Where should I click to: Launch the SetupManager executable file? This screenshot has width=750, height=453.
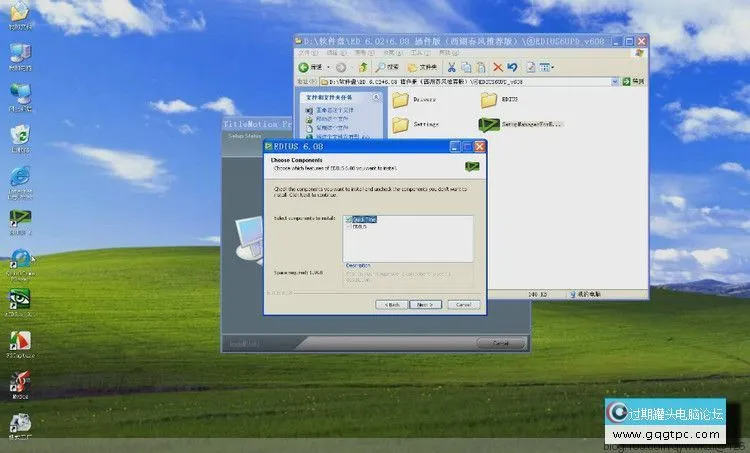click(x=489, y=125)
